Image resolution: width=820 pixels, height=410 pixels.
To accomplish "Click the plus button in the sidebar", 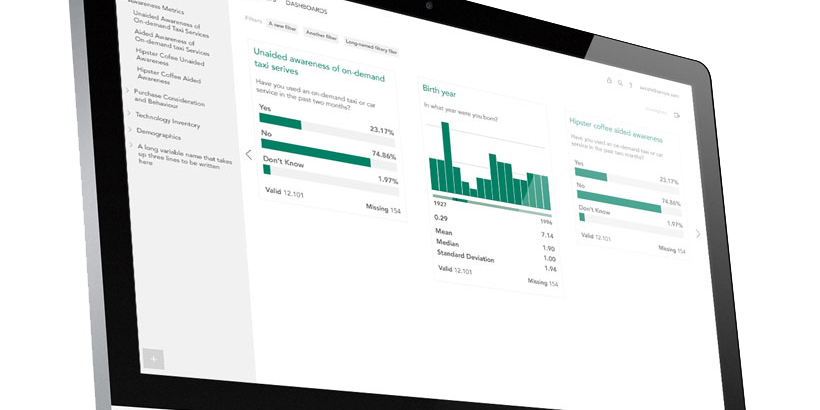I will click(x=153, y=359).
